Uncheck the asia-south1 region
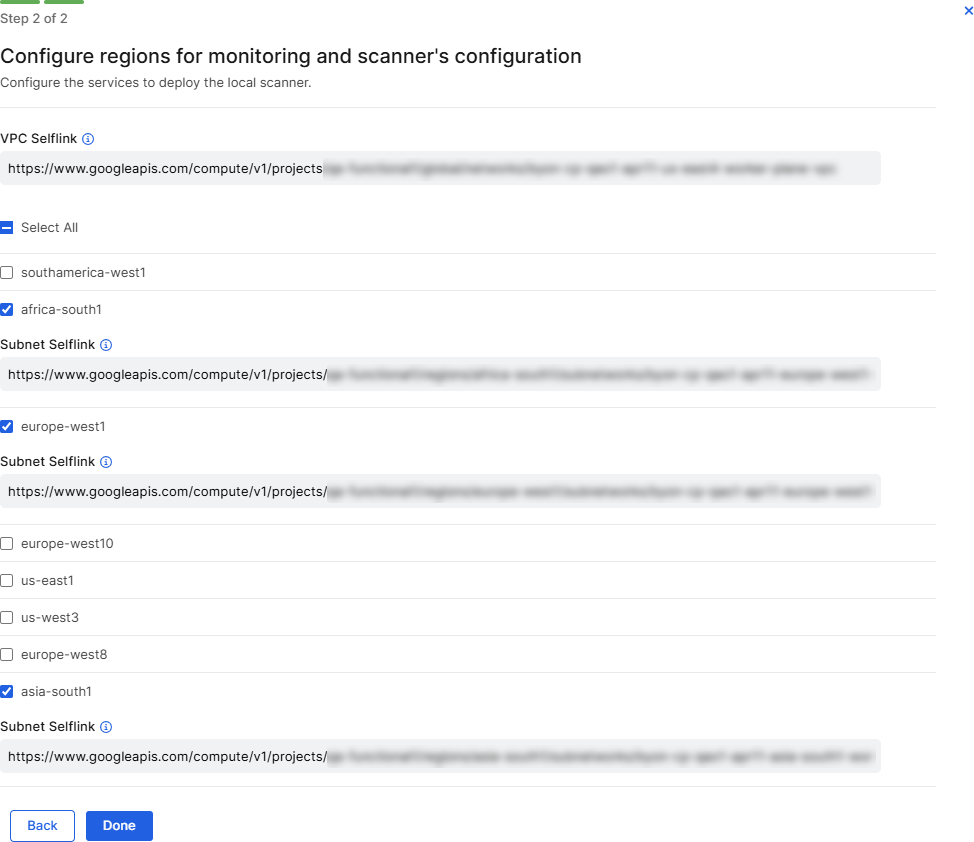 [6, 691]
